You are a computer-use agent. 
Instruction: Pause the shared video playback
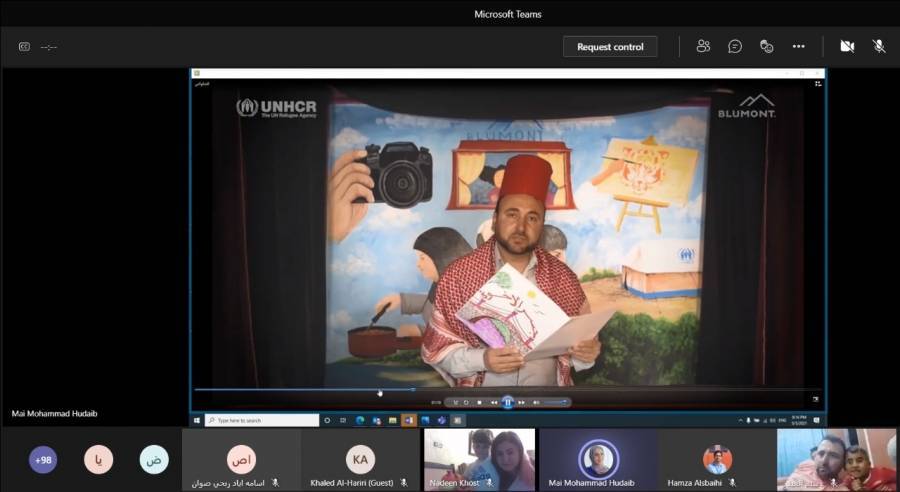508,402
